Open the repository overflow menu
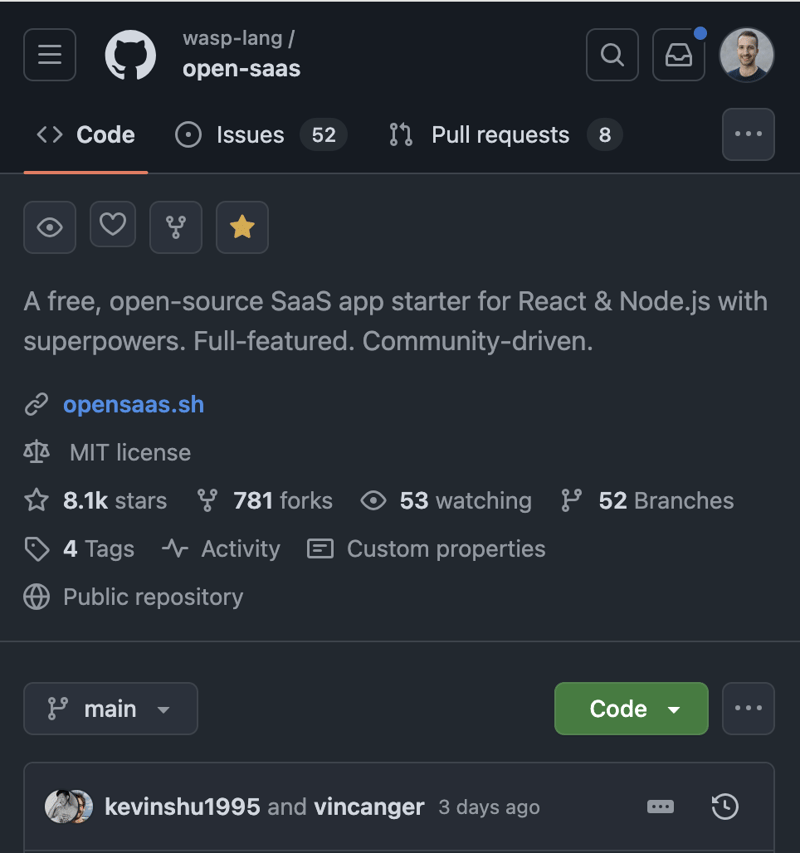This screenshot has height=853, width=800. click(x=748, y=134)
